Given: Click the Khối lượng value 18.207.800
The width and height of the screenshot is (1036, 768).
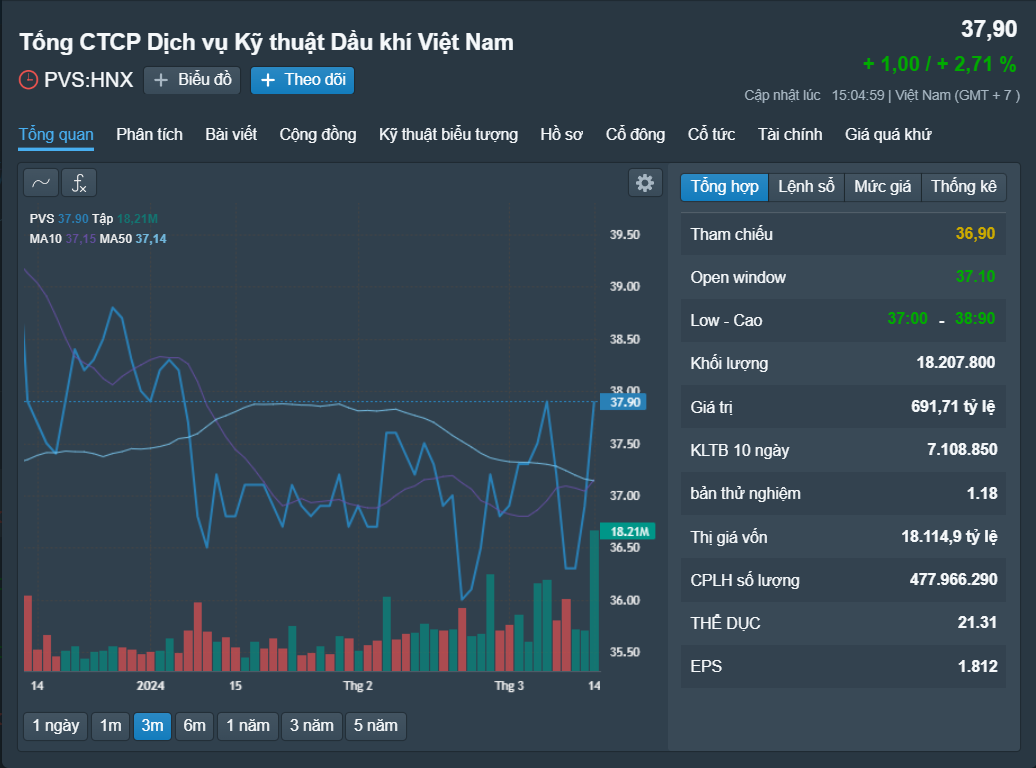Looking at the screenshot, I should [x=956, y=362].
